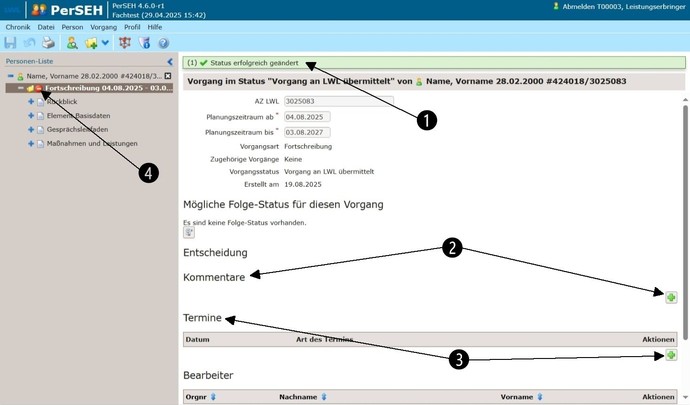Expand the Maßnahmen und Leistungen node
Screen dimensions: 690x405
pos(31,144)
